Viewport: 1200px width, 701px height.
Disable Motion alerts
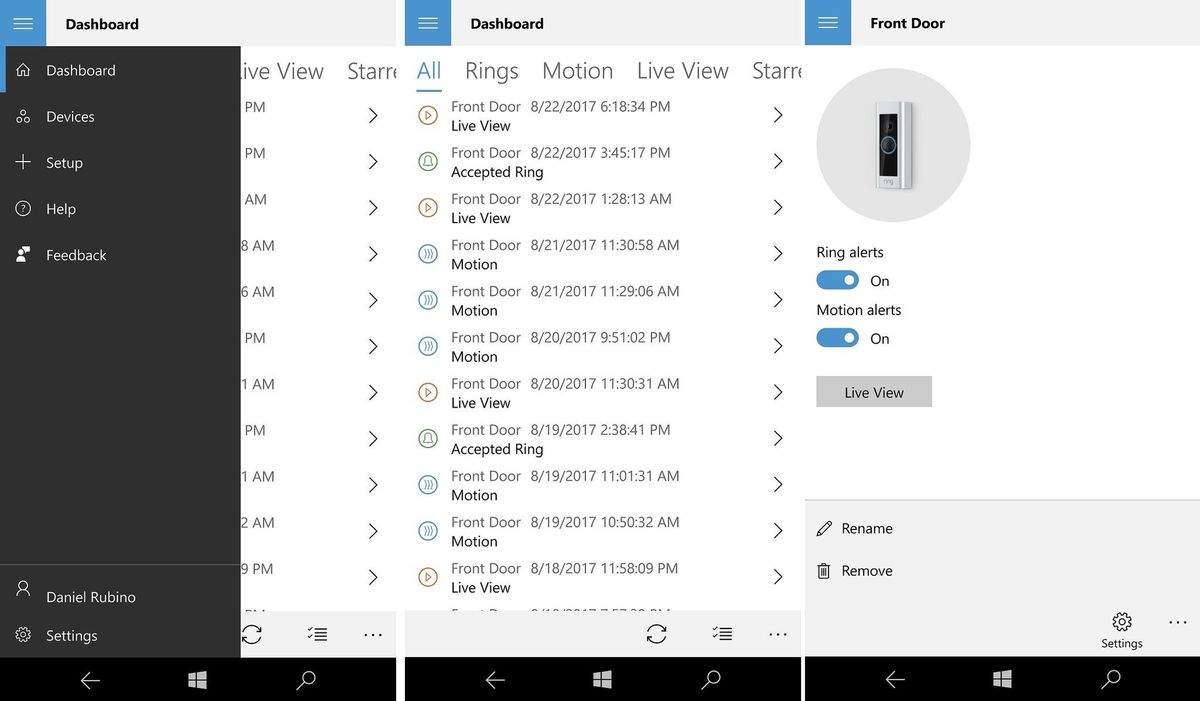(x=837, y=338)
